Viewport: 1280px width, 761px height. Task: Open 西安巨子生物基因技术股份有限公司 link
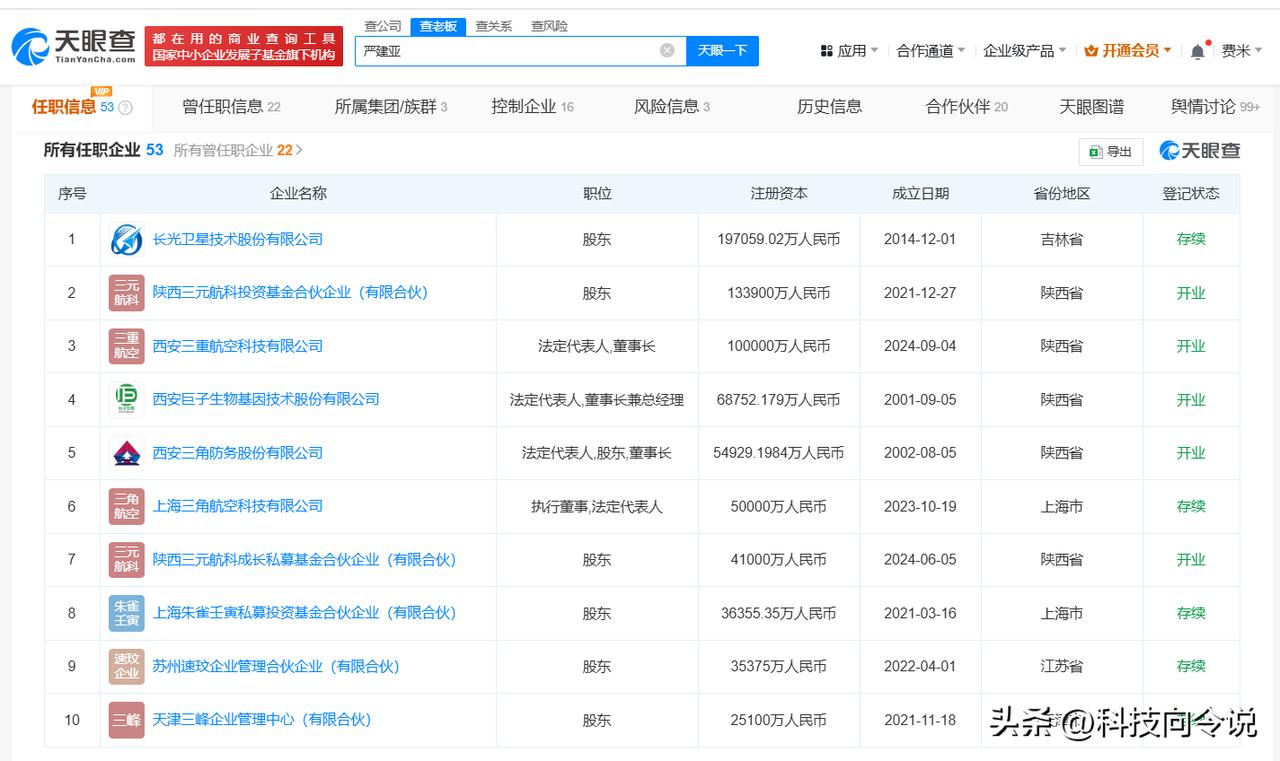266,400
